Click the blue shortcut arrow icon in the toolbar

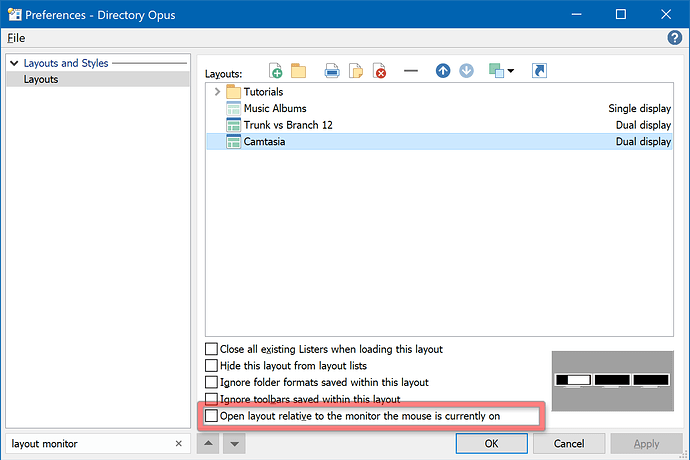(x=539, y=71)
